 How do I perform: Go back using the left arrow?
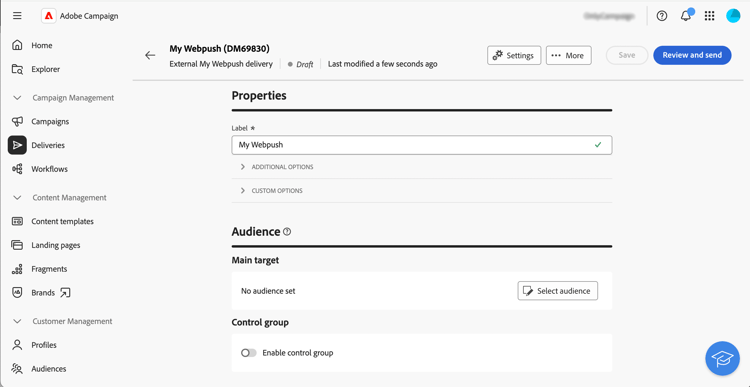[x=150, y=55]
